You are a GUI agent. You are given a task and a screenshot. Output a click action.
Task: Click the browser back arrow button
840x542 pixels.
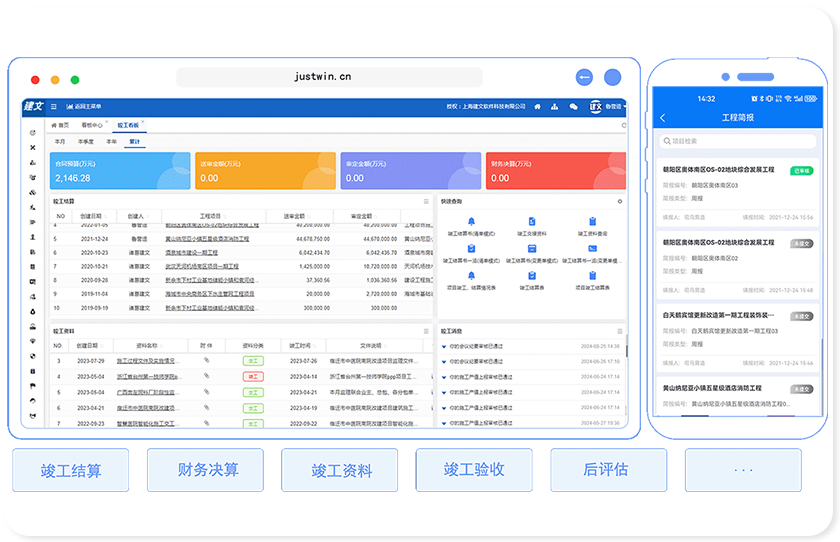[x=584, y=77]
